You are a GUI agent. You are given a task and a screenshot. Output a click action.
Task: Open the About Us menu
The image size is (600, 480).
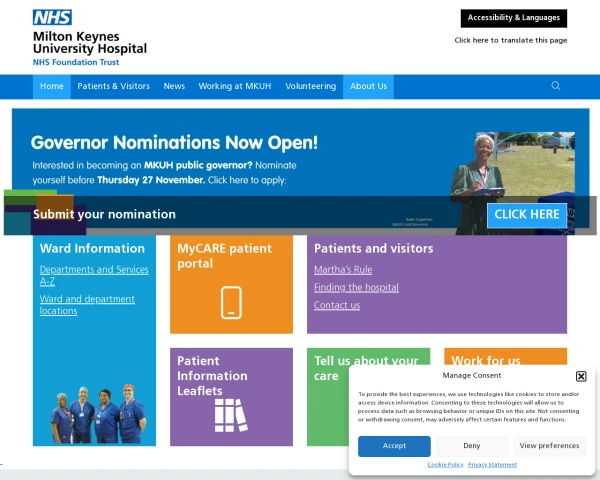(368, 86)
